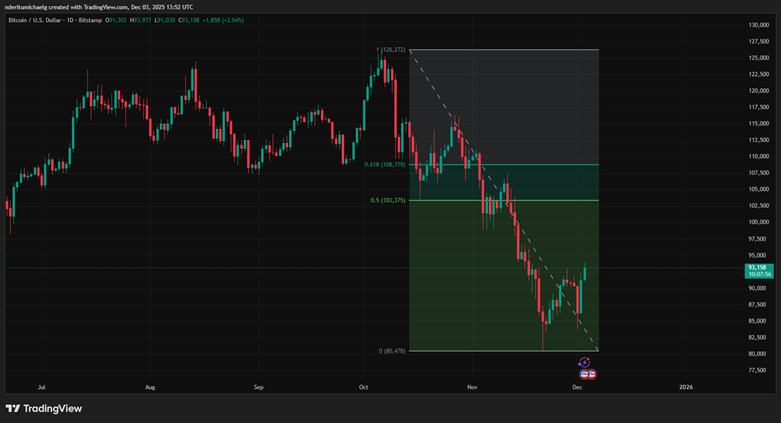Click the 97,500 price axis label

[x=760, y=239]
